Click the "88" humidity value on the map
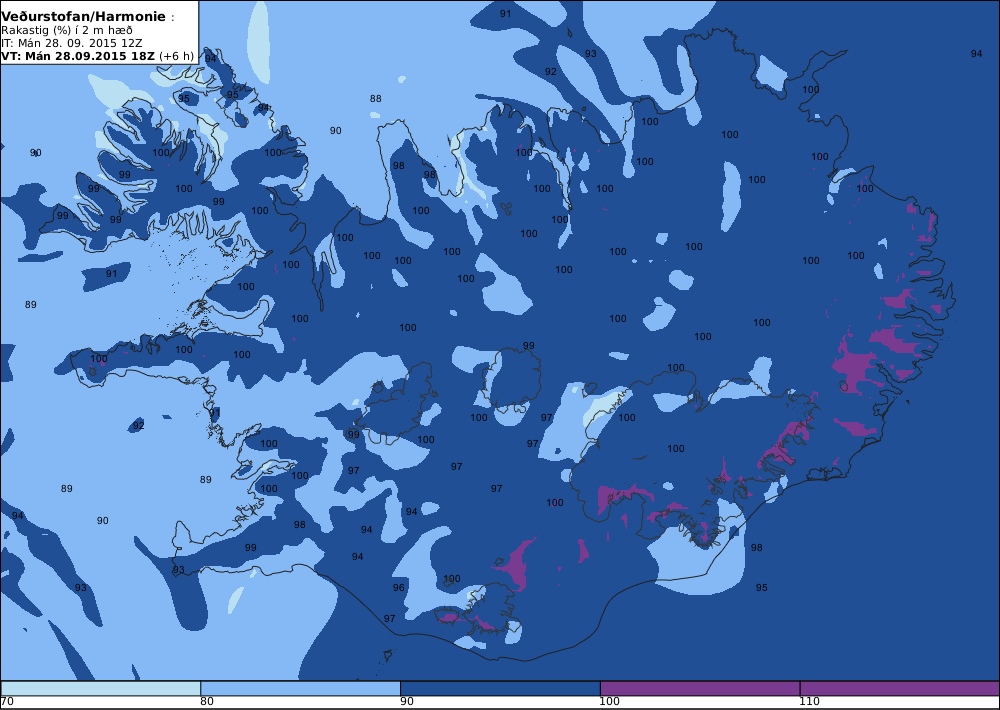The height and width of the screenshot is (710, 1000). [376, 99]
